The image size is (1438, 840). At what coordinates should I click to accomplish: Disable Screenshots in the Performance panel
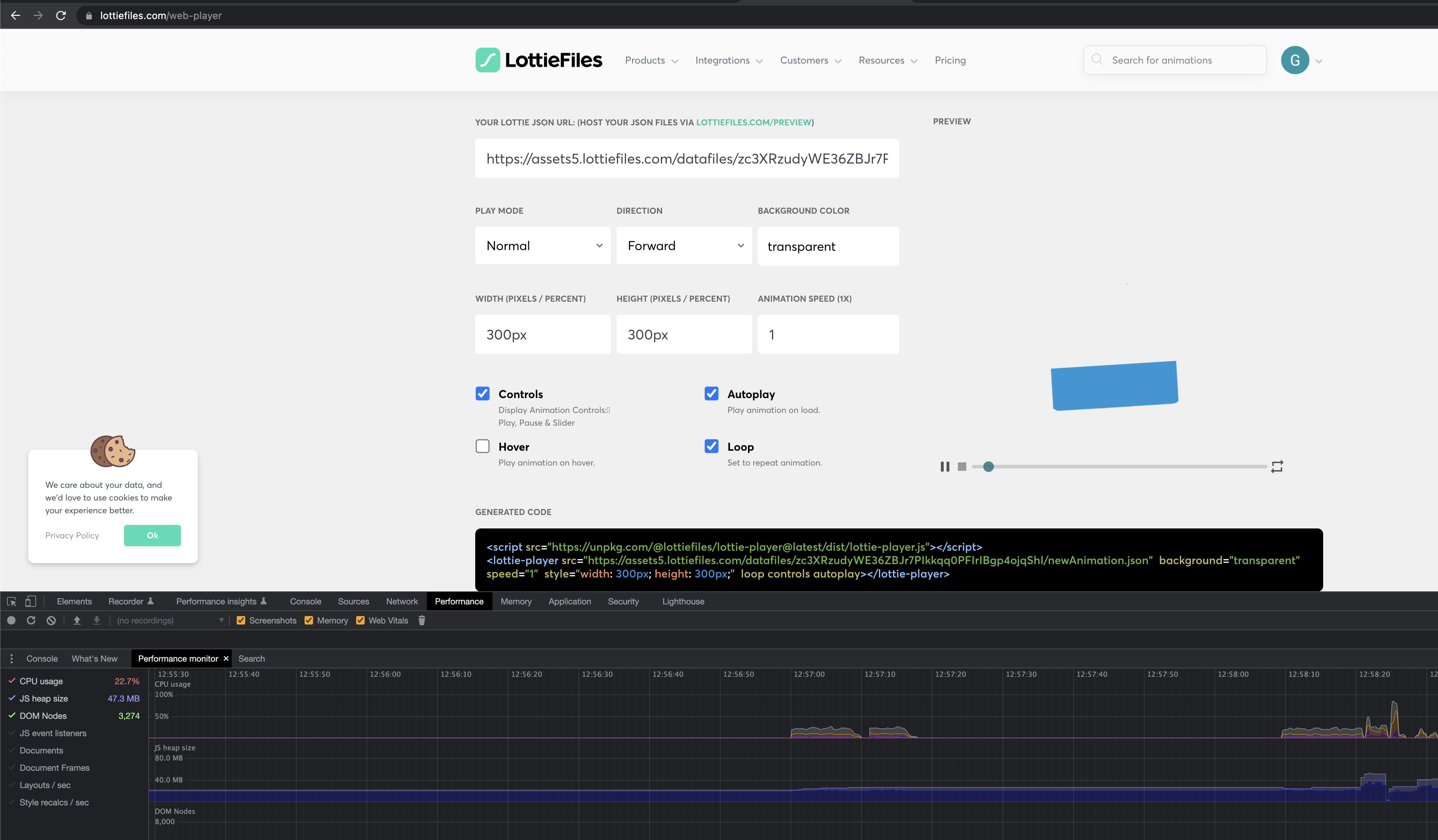click(x=241, y=620)
